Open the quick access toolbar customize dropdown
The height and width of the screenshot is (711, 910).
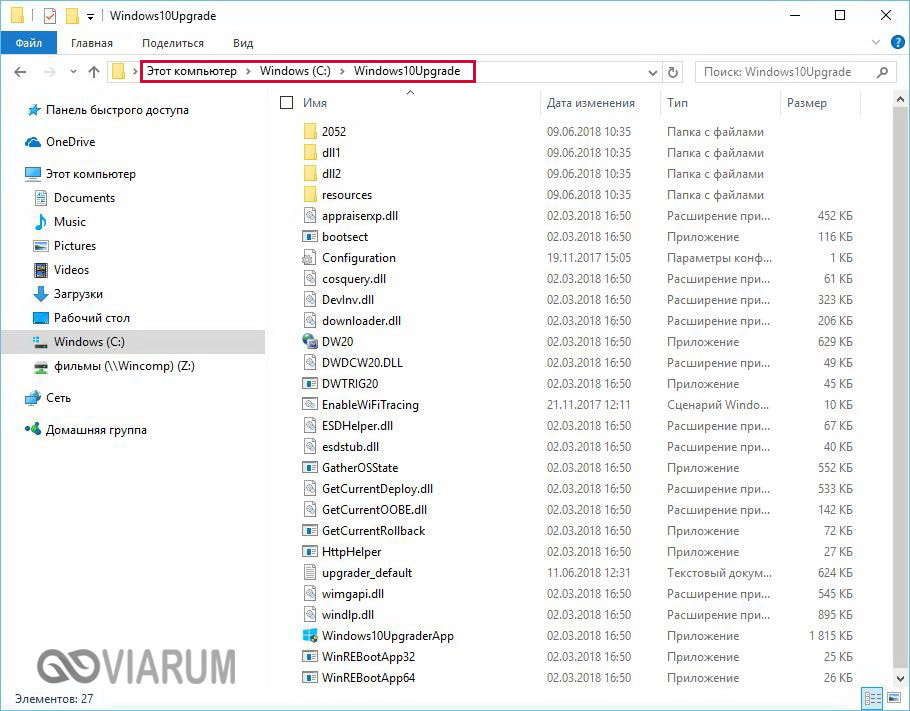pyautogui.click(x=90, y=17)
